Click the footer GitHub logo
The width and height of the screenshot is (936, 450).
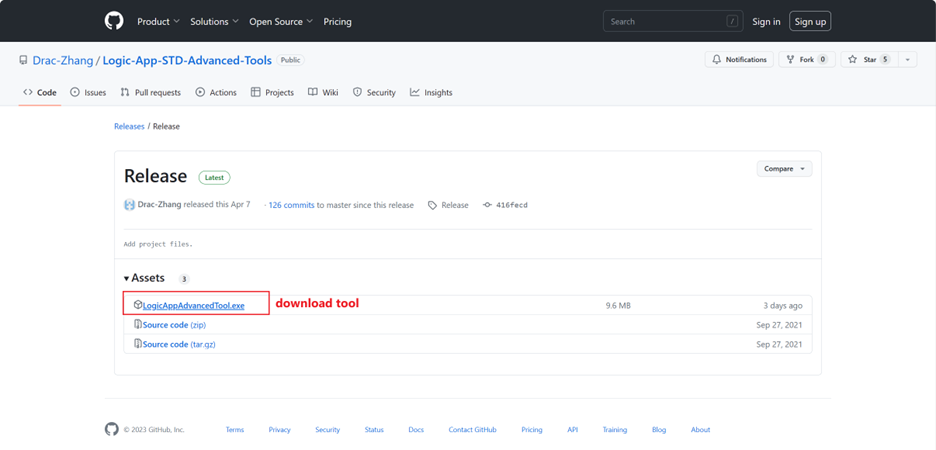pyautogui.click(x=112, y=429)
